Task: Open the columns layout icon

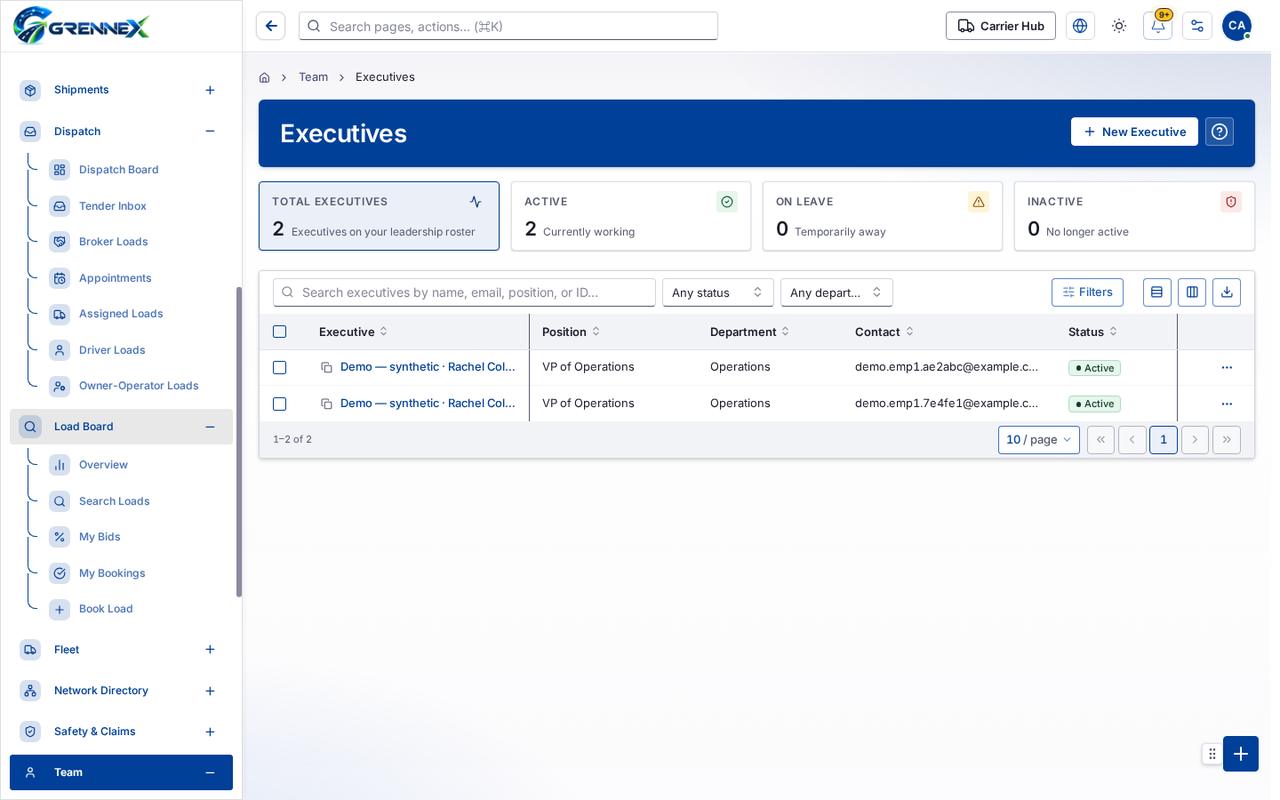Action: 1192,292
